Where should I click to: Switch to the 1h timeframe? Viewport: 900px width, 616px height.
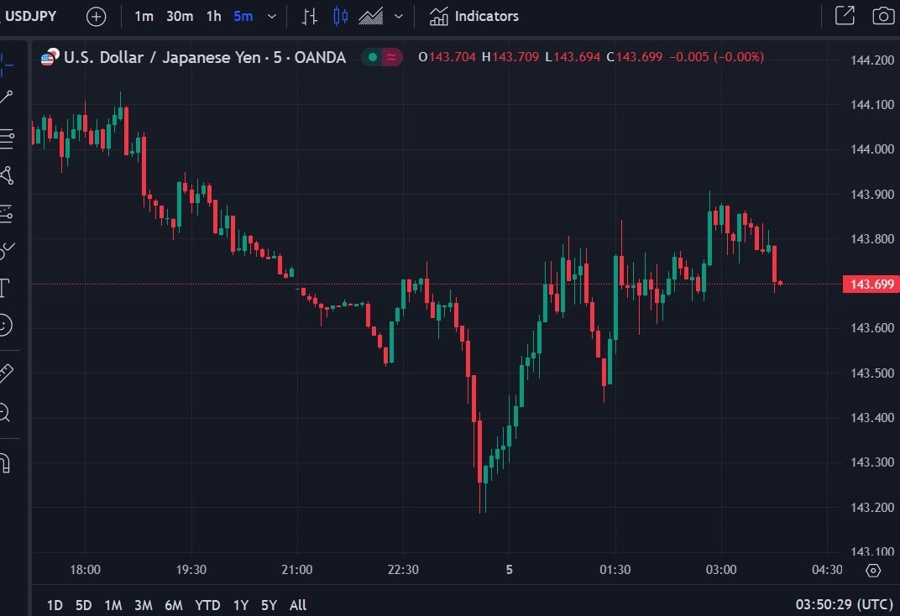(x=214, y=17)
